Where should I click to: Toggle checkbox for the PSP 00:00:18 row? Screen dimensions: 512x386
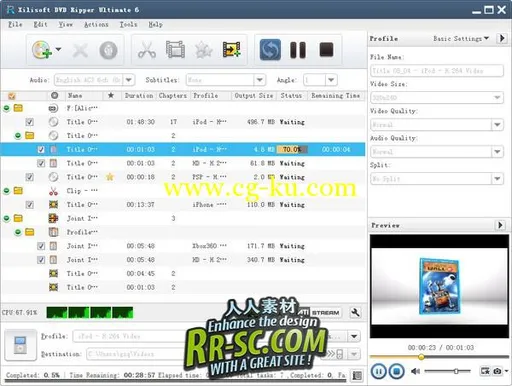coord(30,177)
